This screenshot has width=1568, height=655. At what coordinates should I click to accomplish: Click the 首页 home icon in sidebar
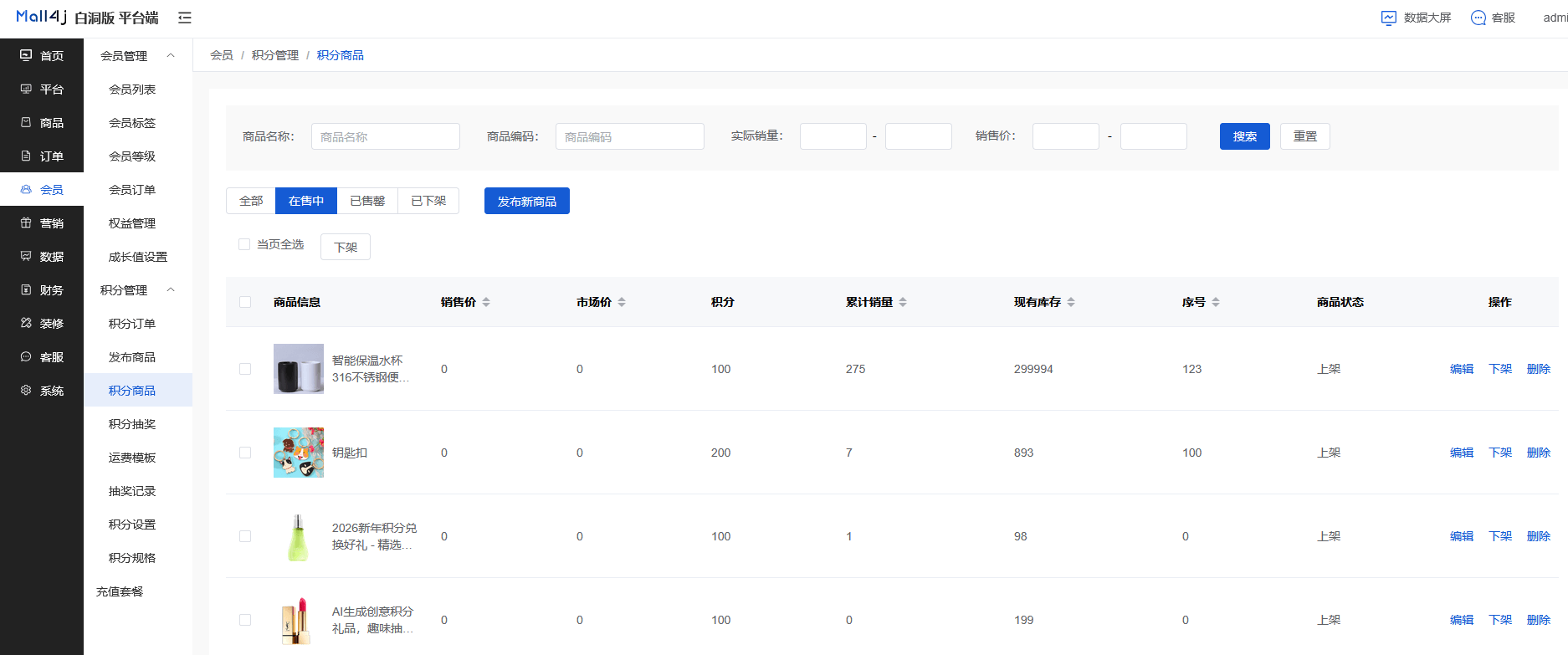click(26, 55)
